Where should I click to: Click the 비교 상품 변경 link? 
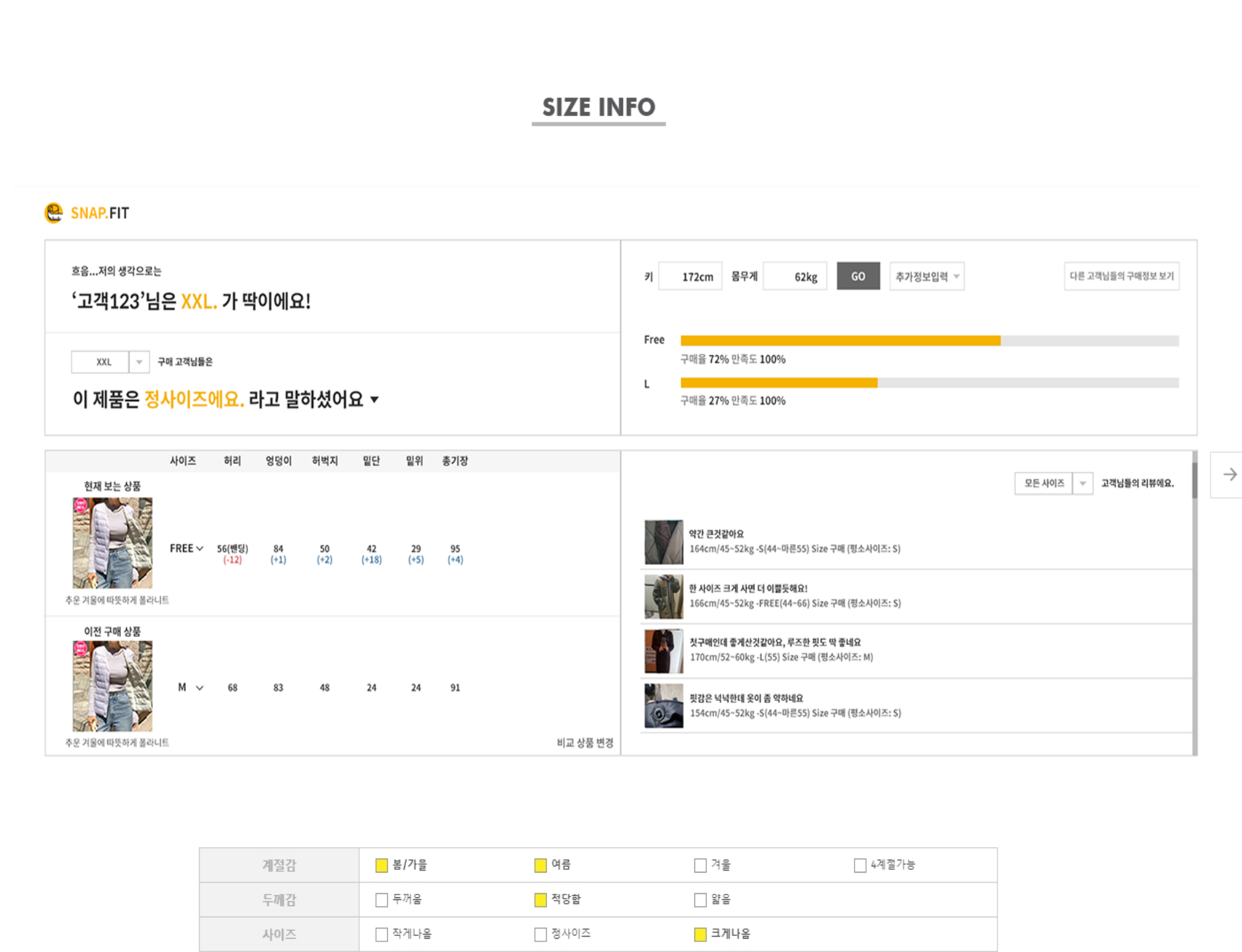tap(585, 743)
